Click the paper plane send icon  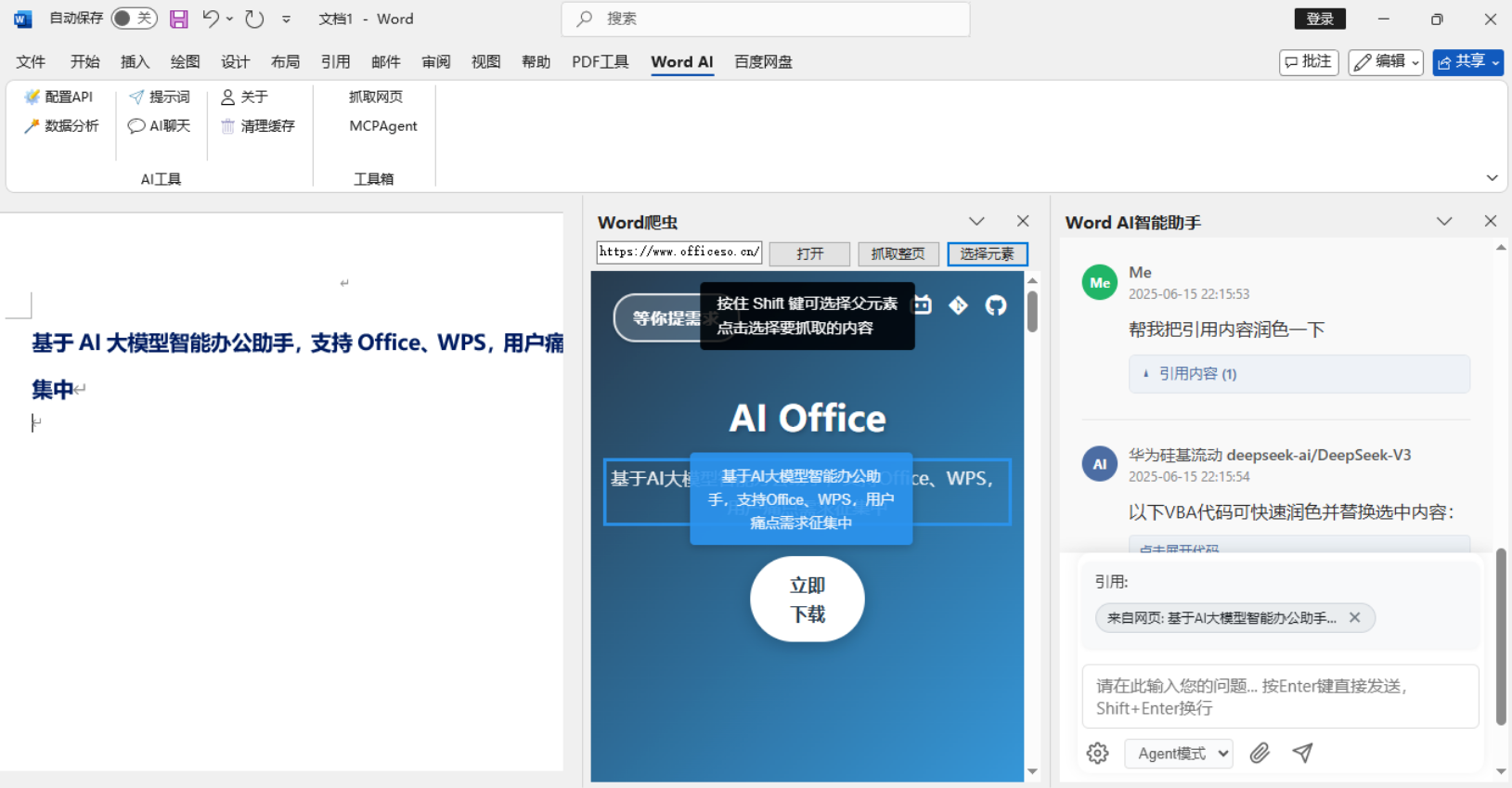[1303, 753]
